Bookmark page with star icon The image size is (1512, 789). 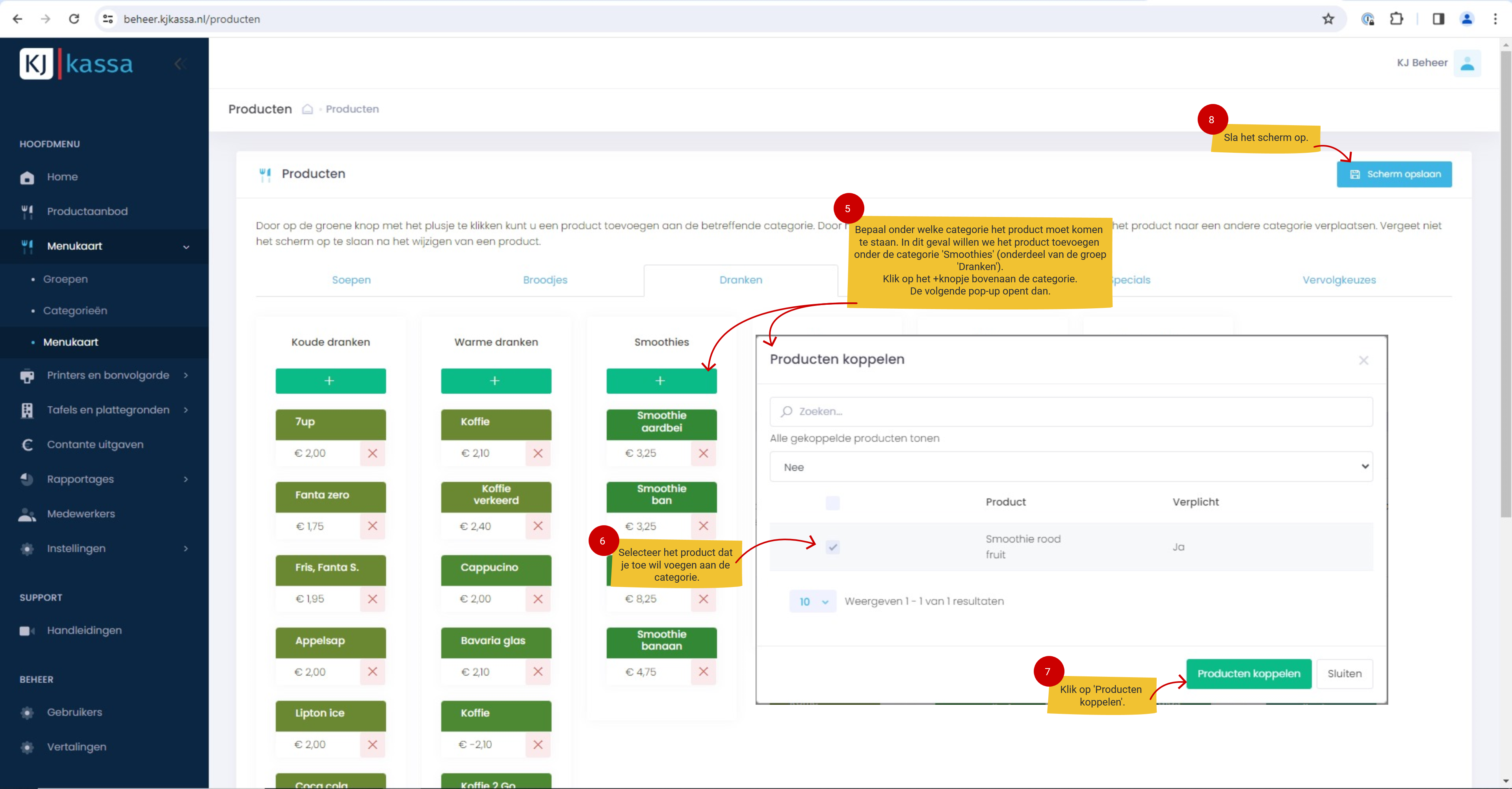point(1328,19)
